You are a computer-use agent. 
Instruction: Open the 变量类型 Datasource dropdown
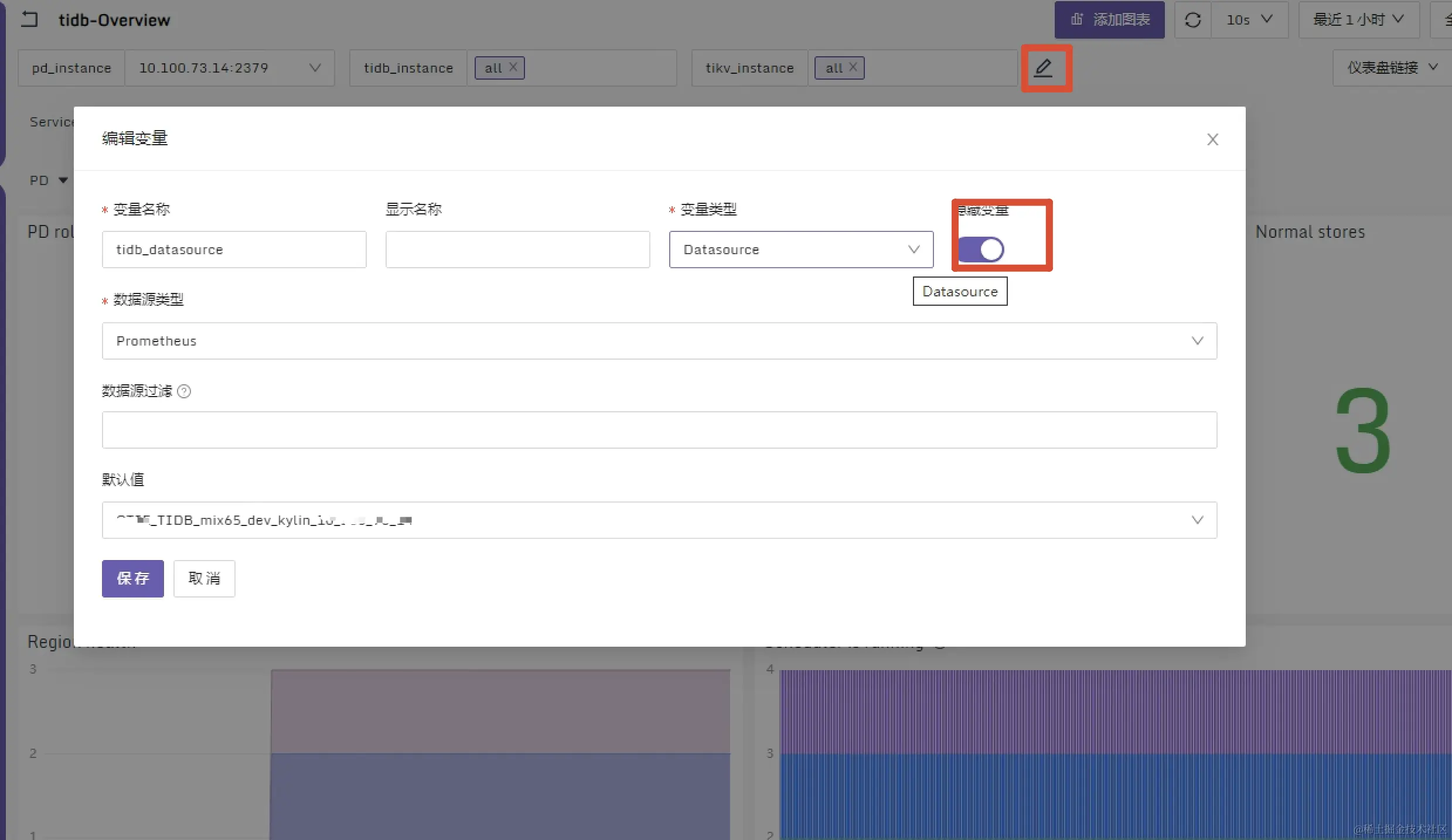coord(800,250)
